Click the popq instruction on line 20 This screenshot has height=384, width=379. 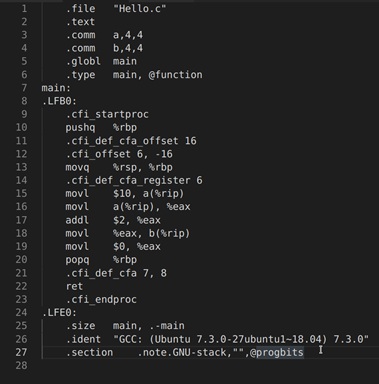click(77, 260)
